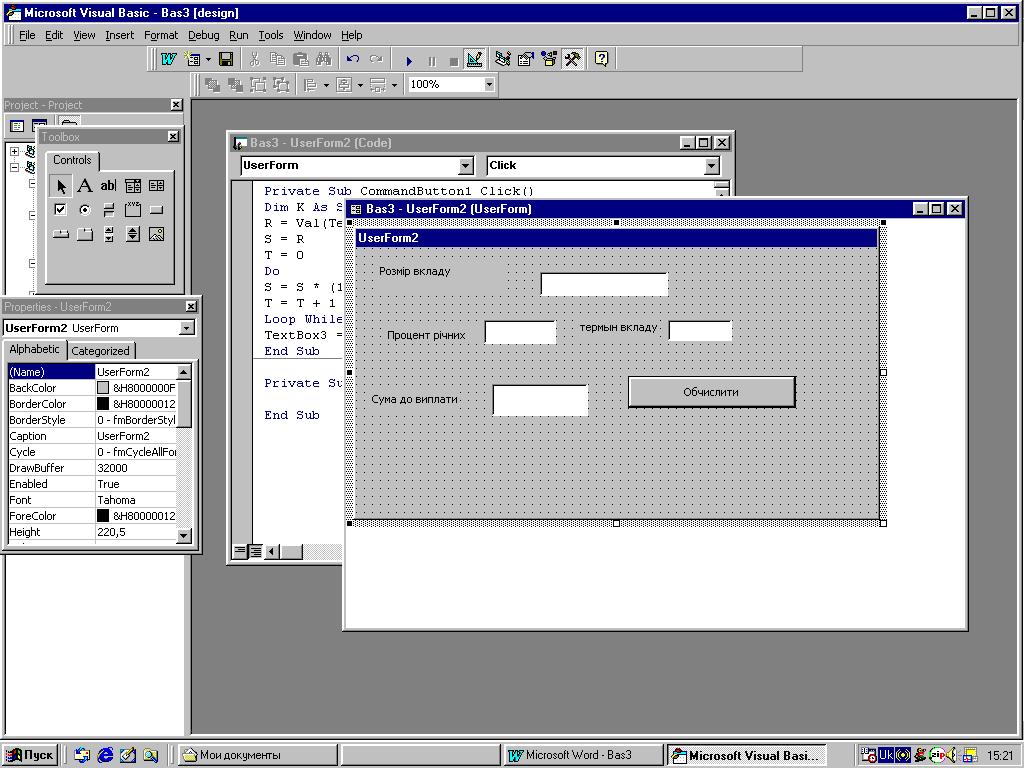
Task: Open the UserForm object dropdown in the code window
Action: 465,166
